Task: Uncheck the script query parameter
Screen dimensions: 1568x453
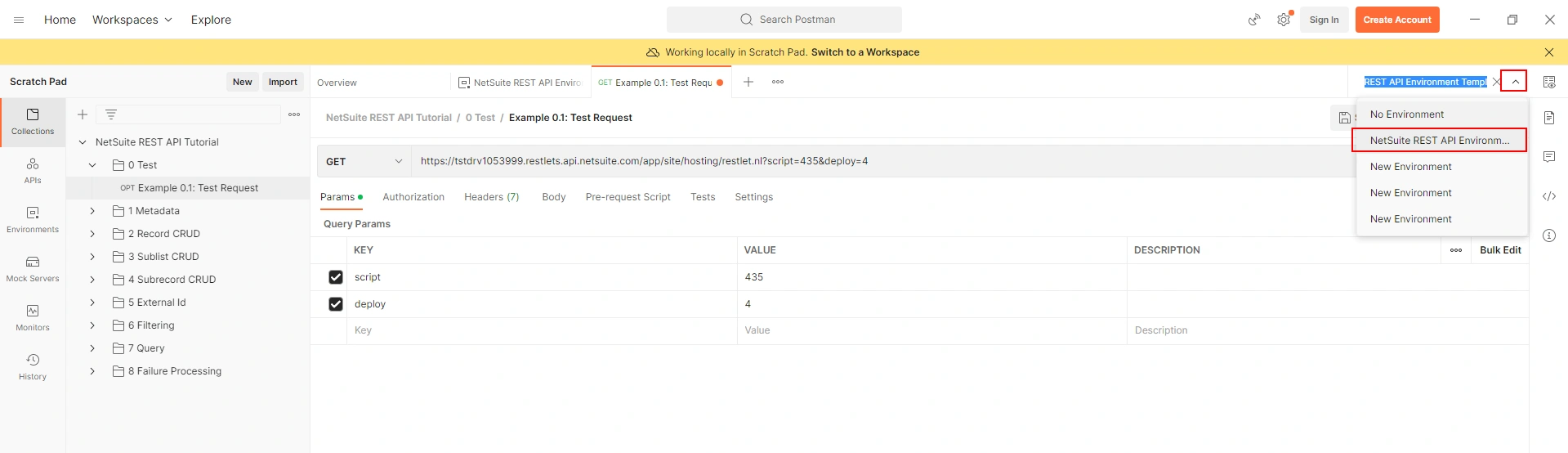Action: coord(336,277)
